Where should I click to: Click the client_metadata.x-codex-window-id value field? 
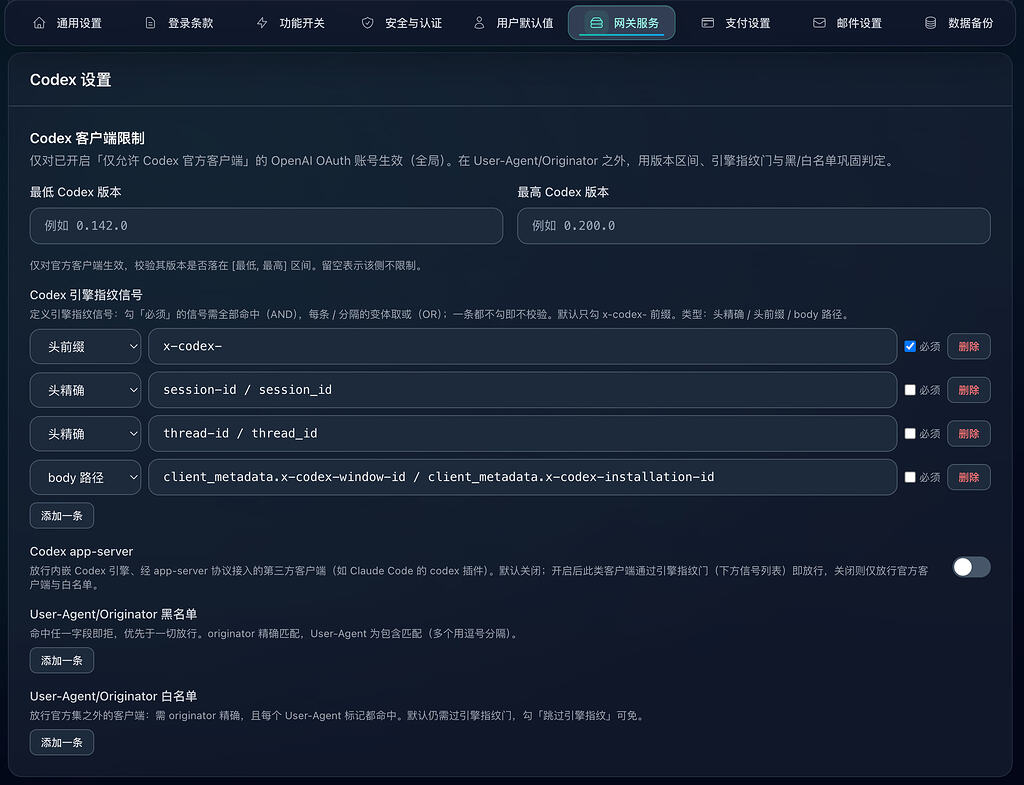(522, 477)
